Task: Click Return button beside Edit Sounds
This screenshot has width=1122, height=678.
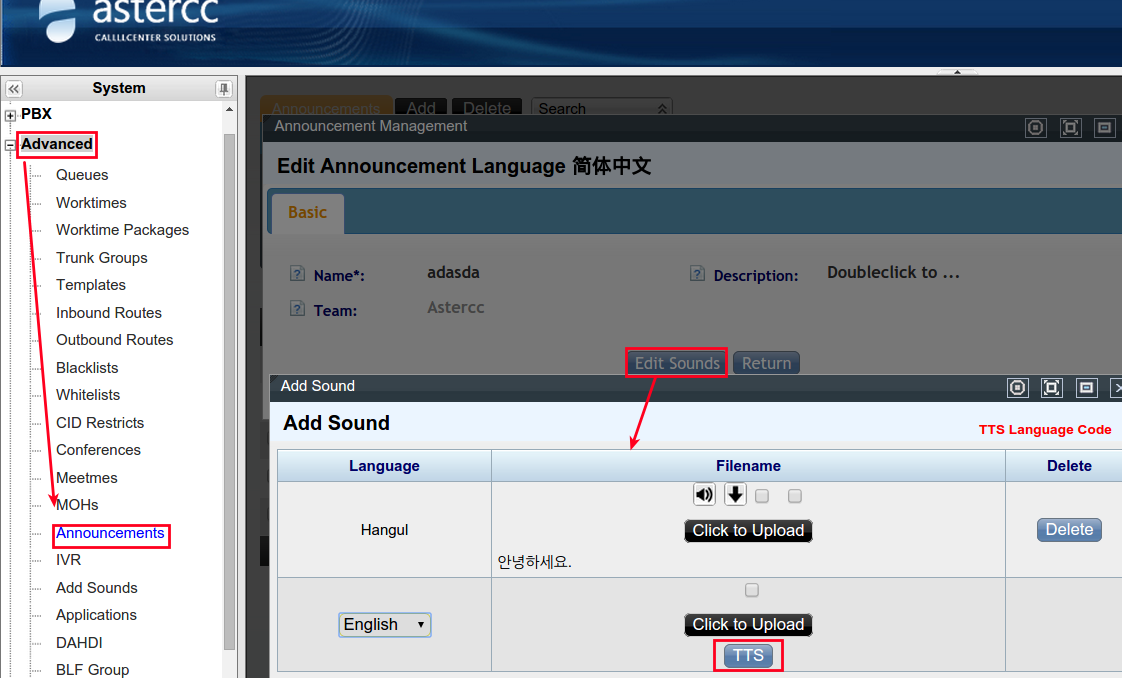Action: pyautogui.click(x=766, y=364)
